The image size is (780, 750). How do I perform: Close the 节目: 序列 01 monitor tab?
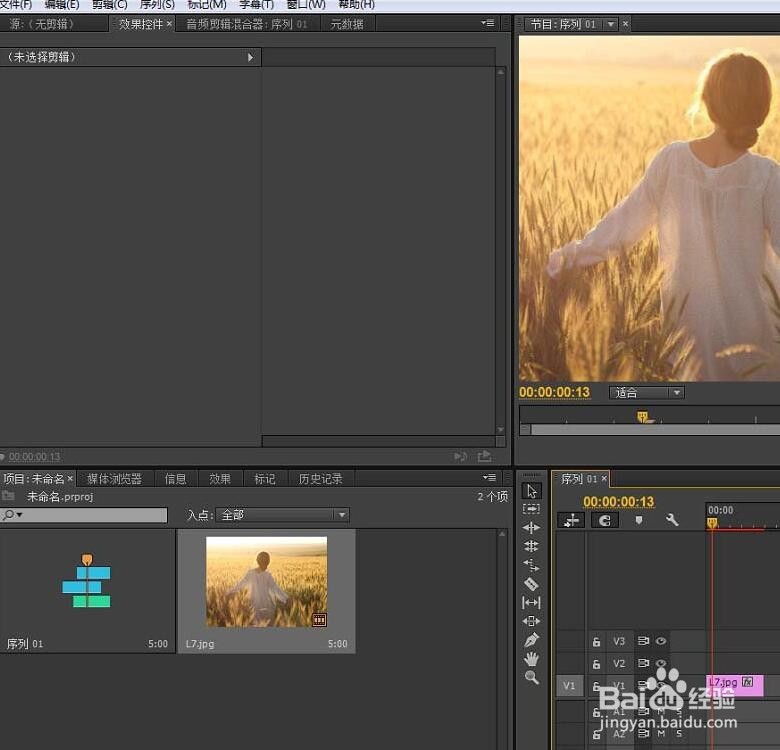(625, 23)
